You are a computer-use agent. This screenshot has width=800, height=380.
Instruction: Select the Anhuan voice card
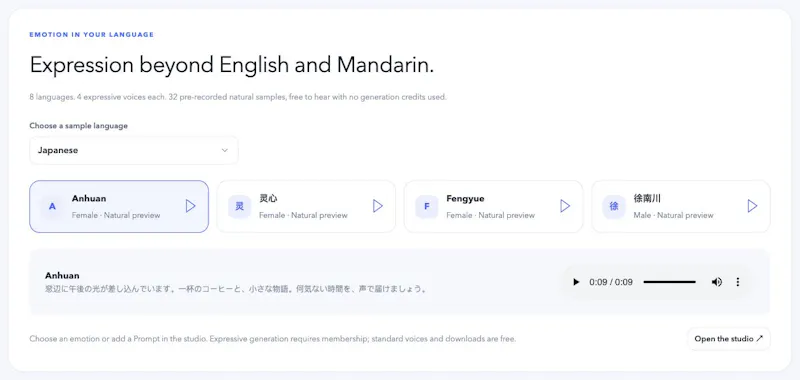119,207
